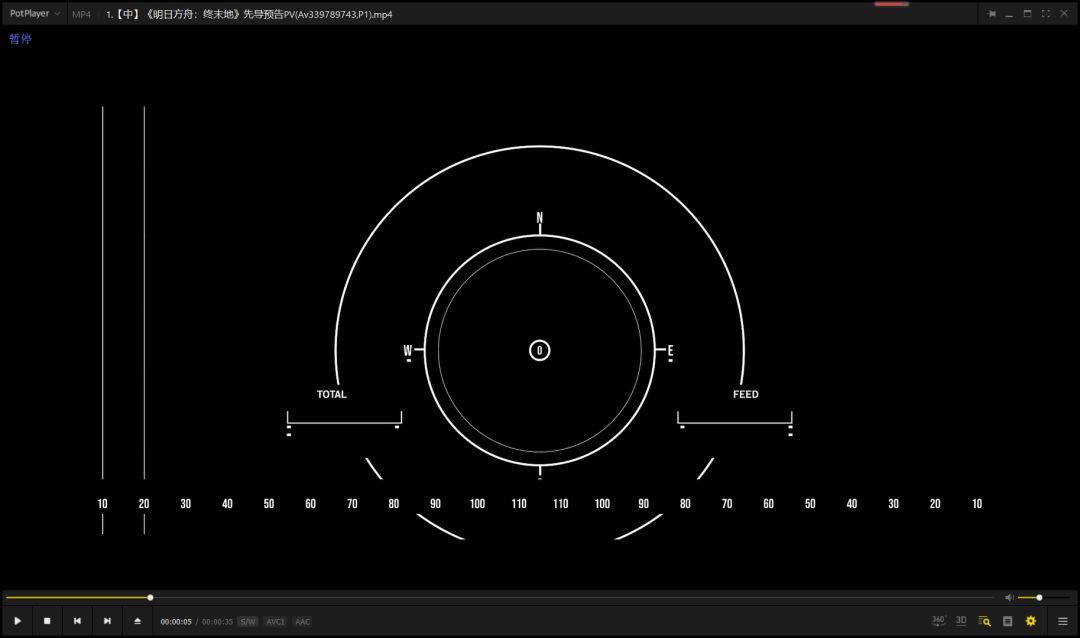Click the AAC audio codec indicator

(x=302, y=621)
